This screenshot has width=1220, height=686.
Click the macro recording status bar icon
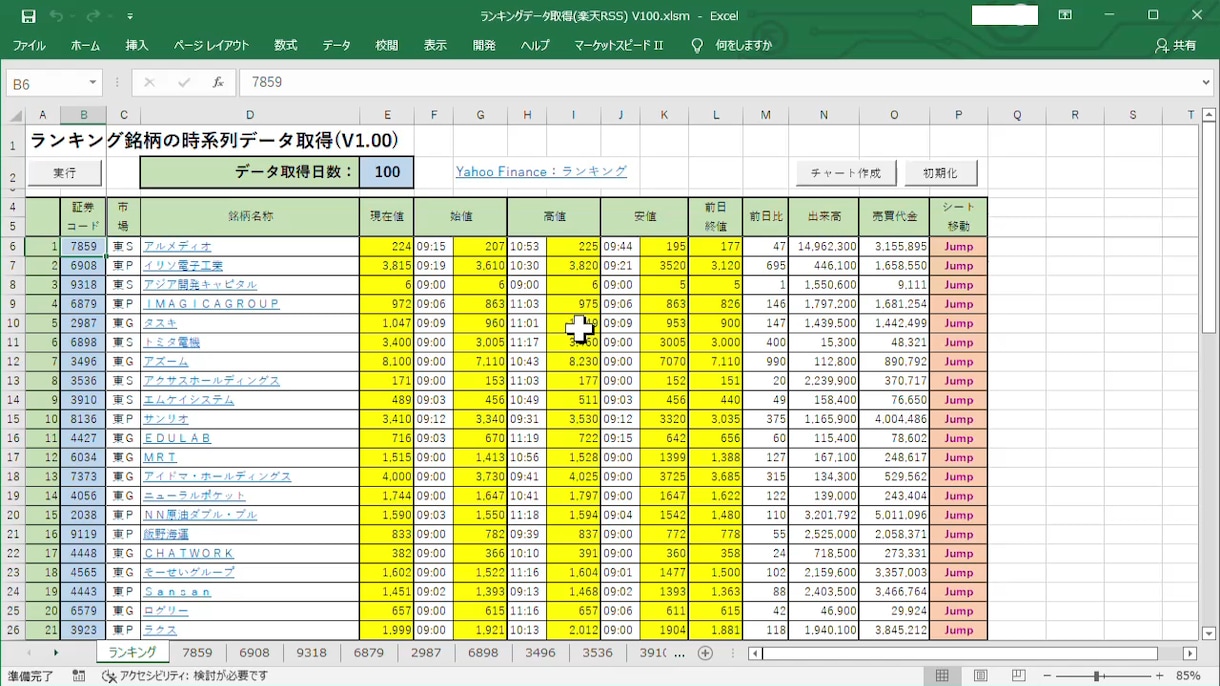(x=79, y=676)
